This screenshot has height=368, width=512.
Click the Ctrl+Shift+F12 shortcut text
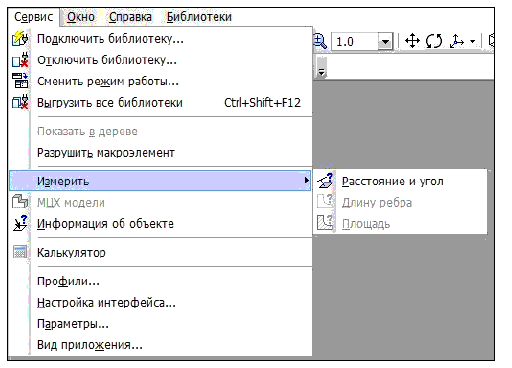click(x=262, y=103)
